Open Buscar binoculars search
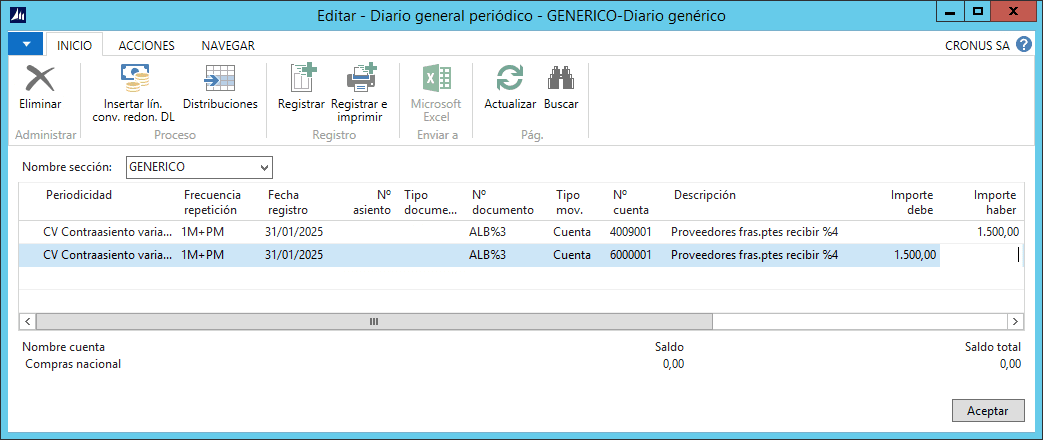The width and height of the screenshot is (1043, 440). coord(561,87)
